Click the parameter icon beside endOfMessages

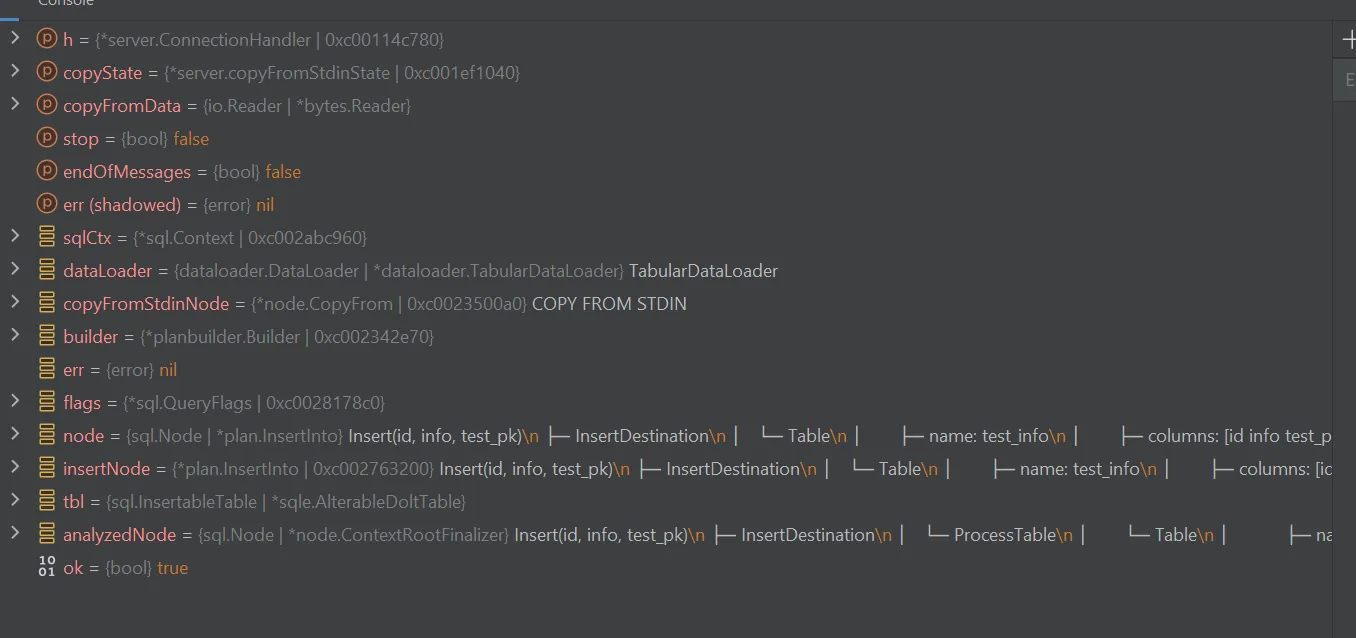coord(47,171)
